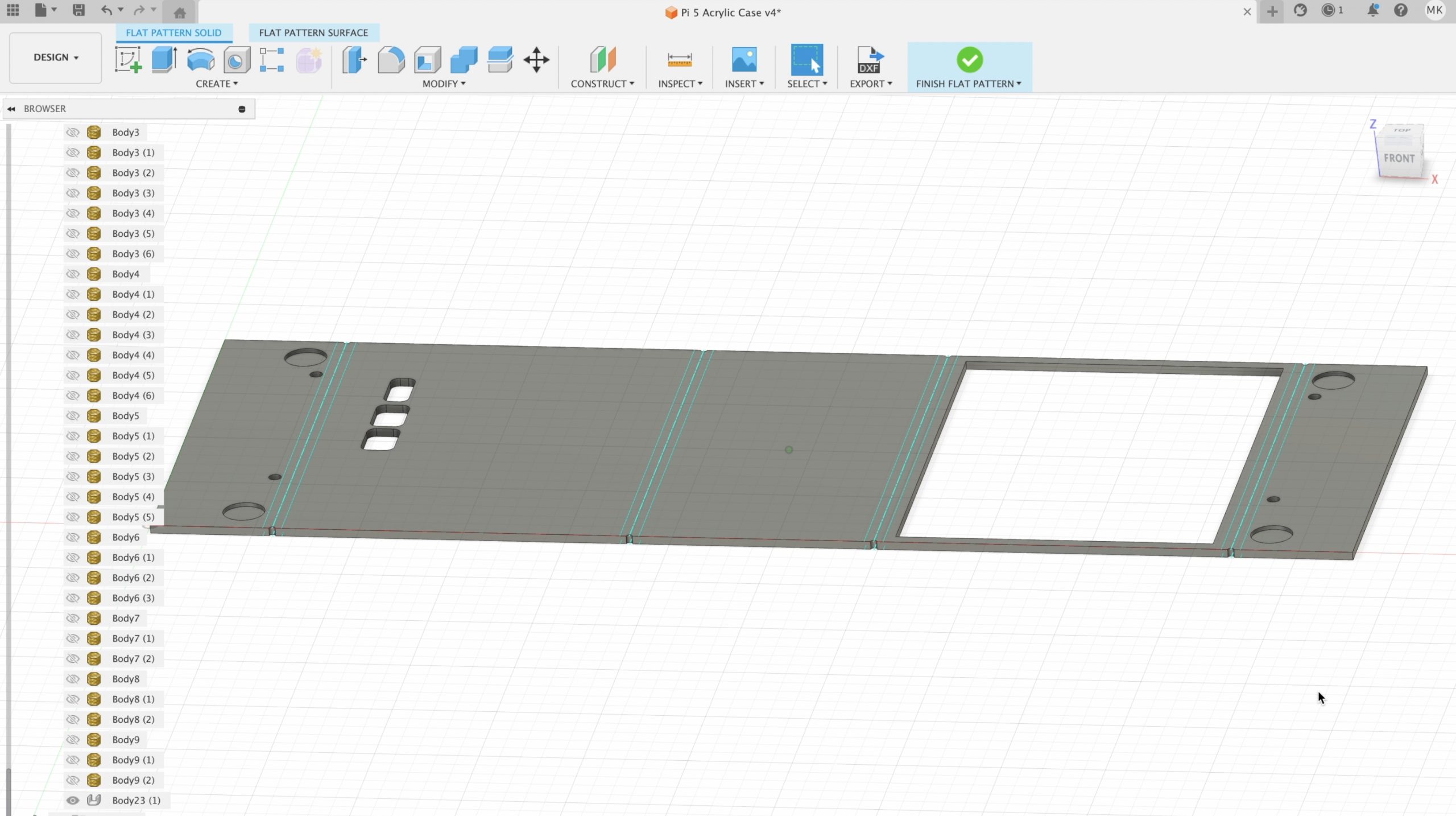Viewport: 1456px width, 816px height.
Task: Click the Insert image icon
Action: point(743,60)
